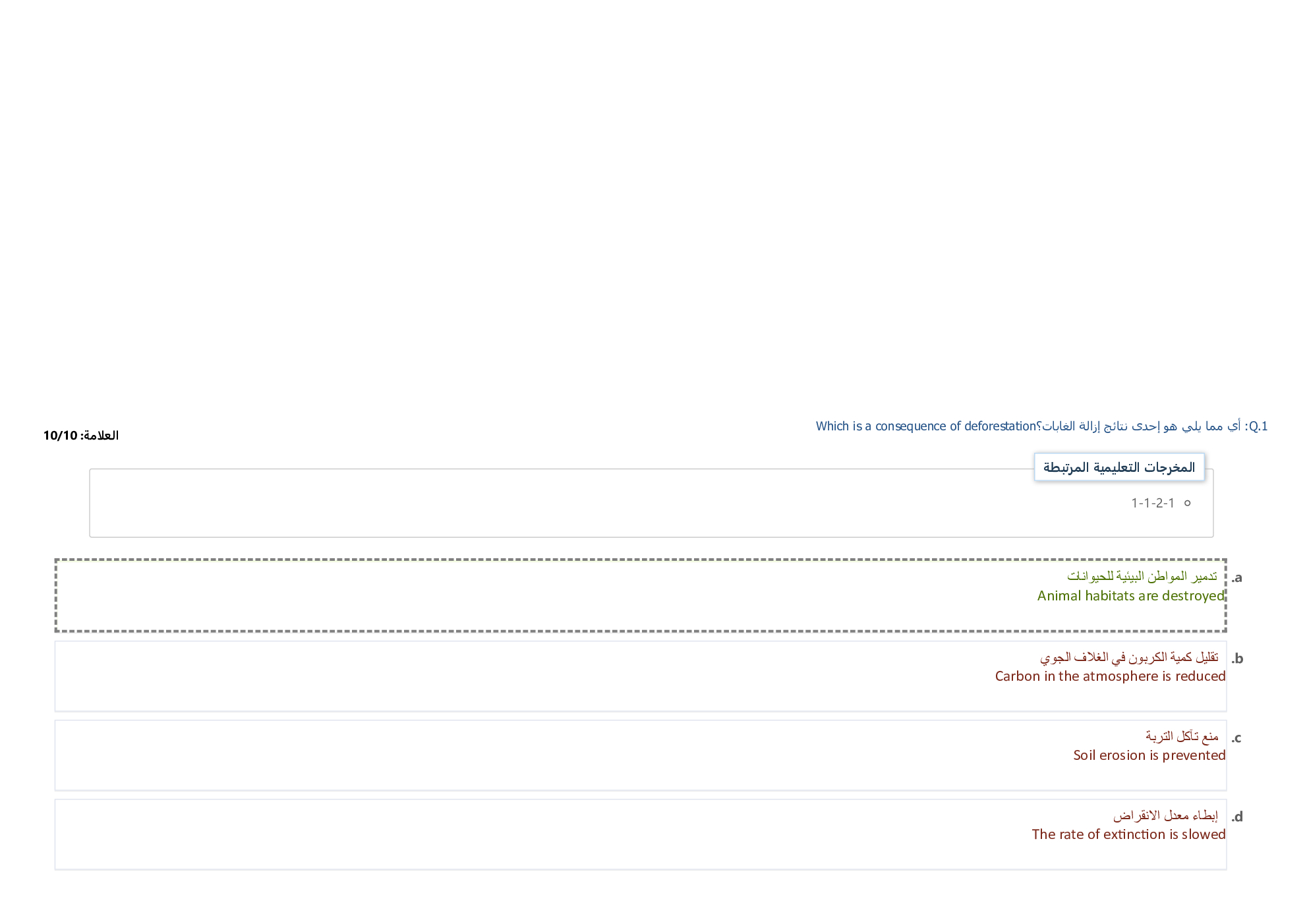The image size is (1307, 924).
Task: Select 'The rate of extinction is slowed'
Action: point(1128,834)
